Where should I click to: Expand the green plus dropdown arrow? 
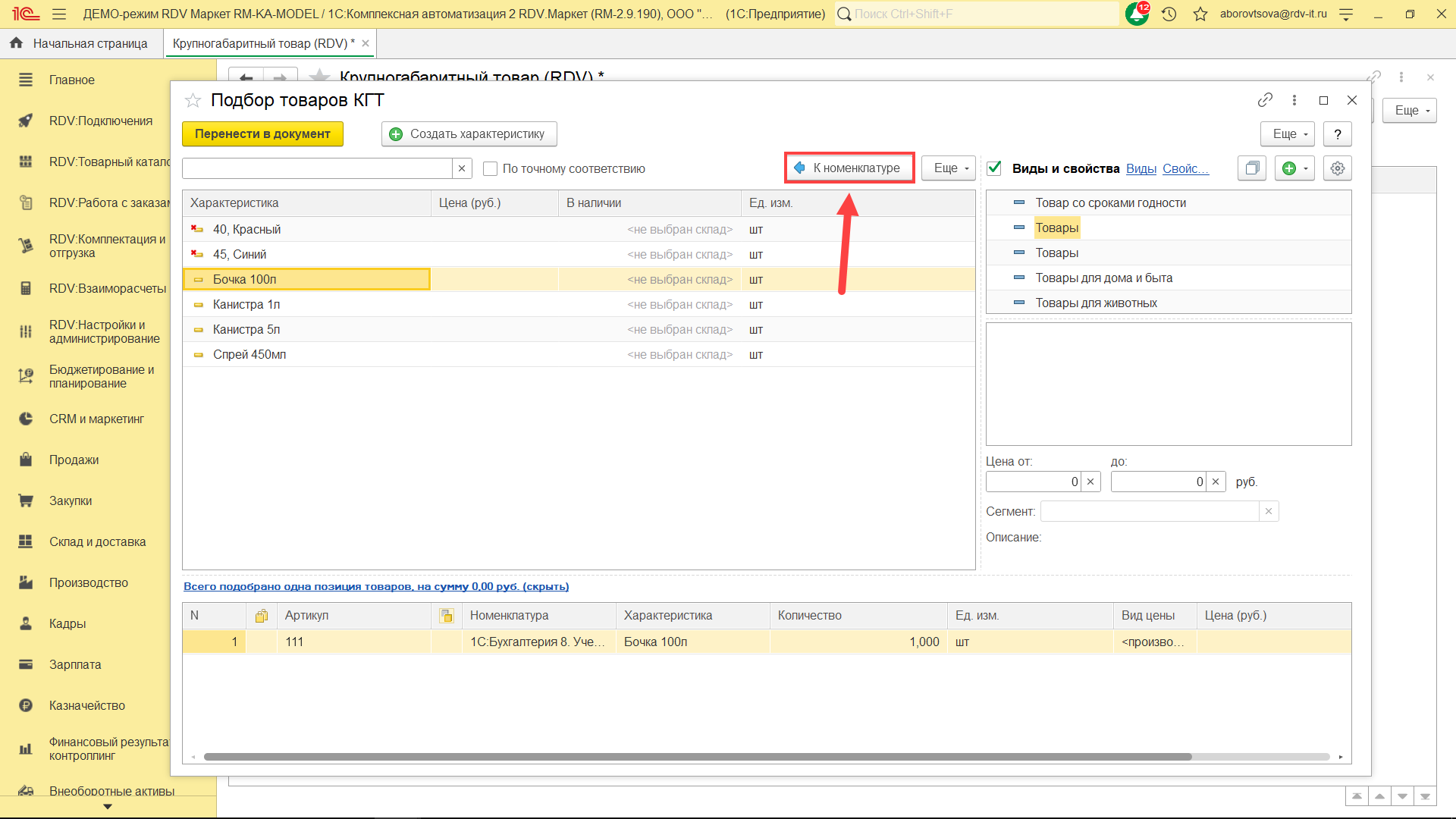point(1306,168)
